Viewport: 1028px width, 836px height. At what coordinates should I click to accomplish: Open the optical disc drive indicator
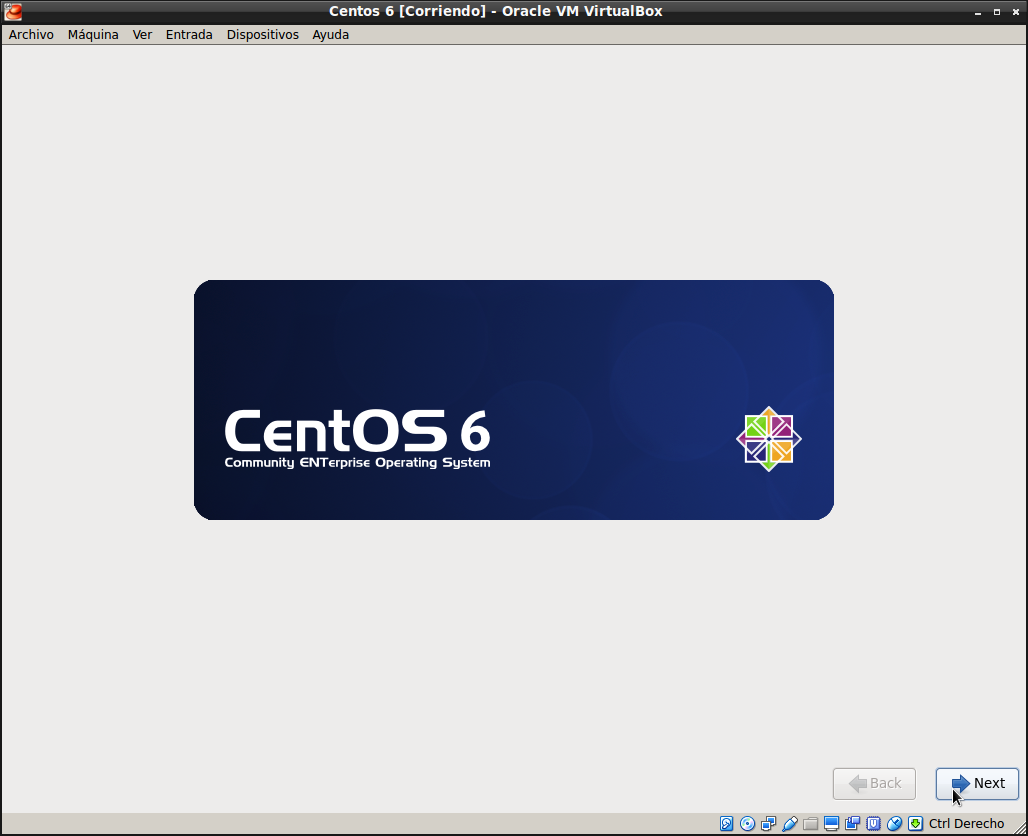tap(747, 824)
